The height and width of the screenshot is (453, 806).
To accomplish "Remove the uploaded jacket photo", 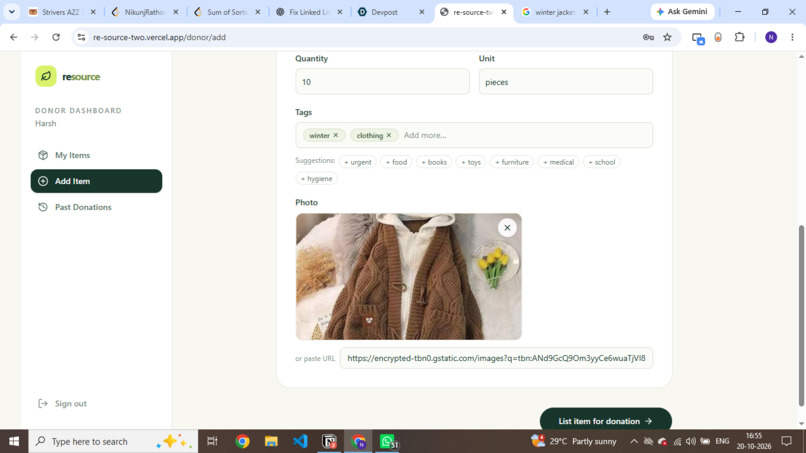I will click(x=507, y=228).
